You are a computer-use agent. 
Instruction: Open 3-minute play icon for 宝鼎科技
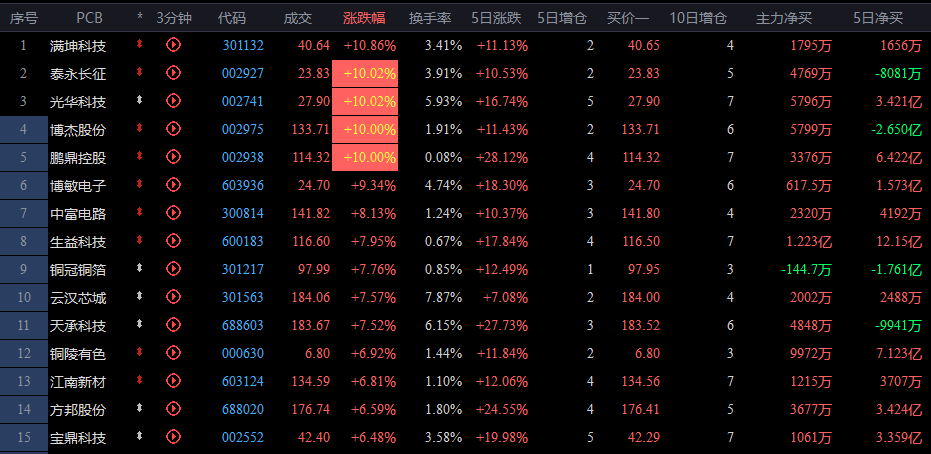(173, 437)
